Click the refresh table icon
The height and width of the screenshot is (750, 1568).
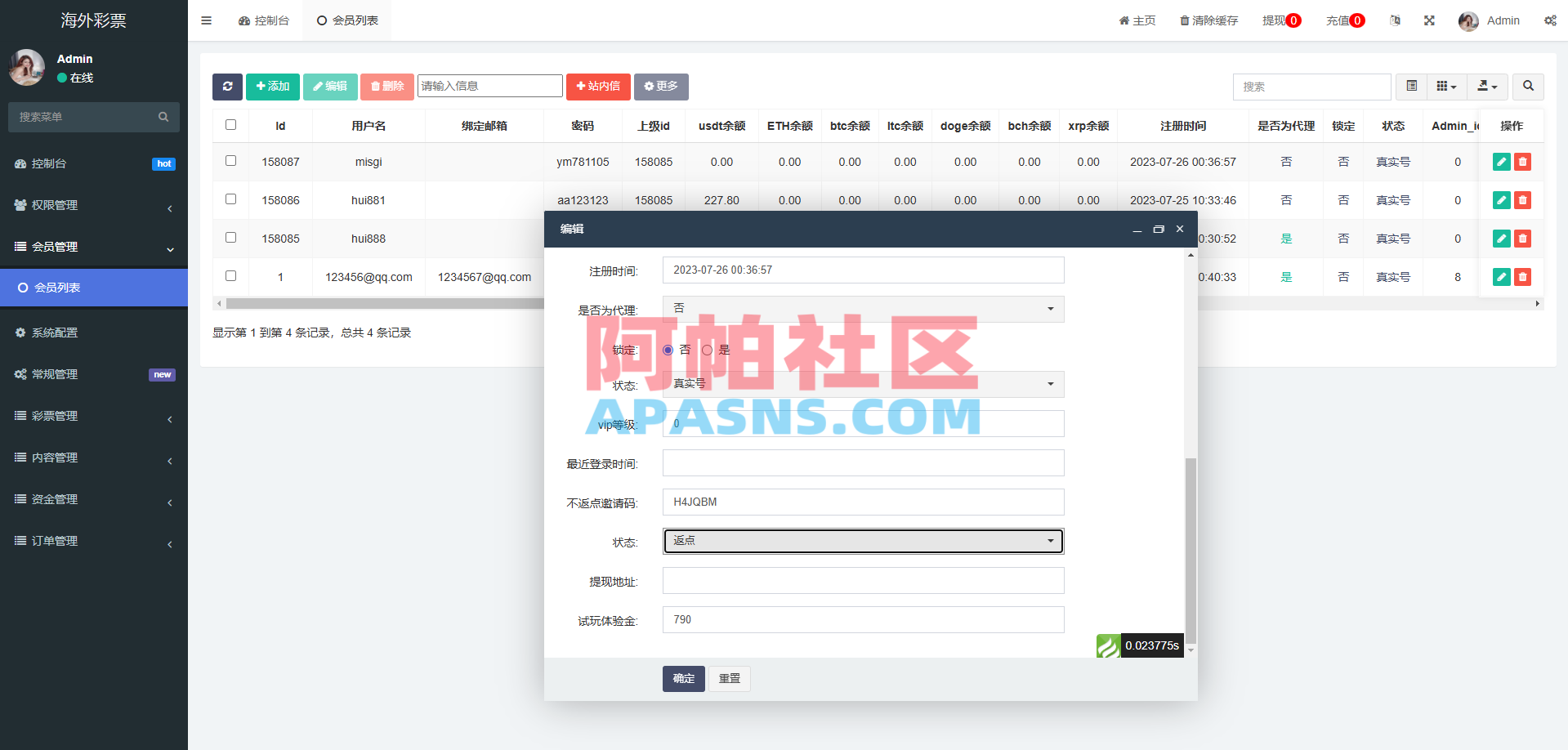pyautogui.click(x=227, y=87)
